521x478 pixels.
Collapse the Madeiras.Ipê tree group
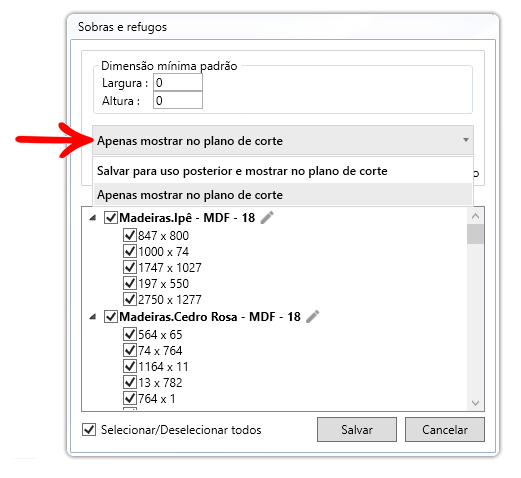point(93,218)
